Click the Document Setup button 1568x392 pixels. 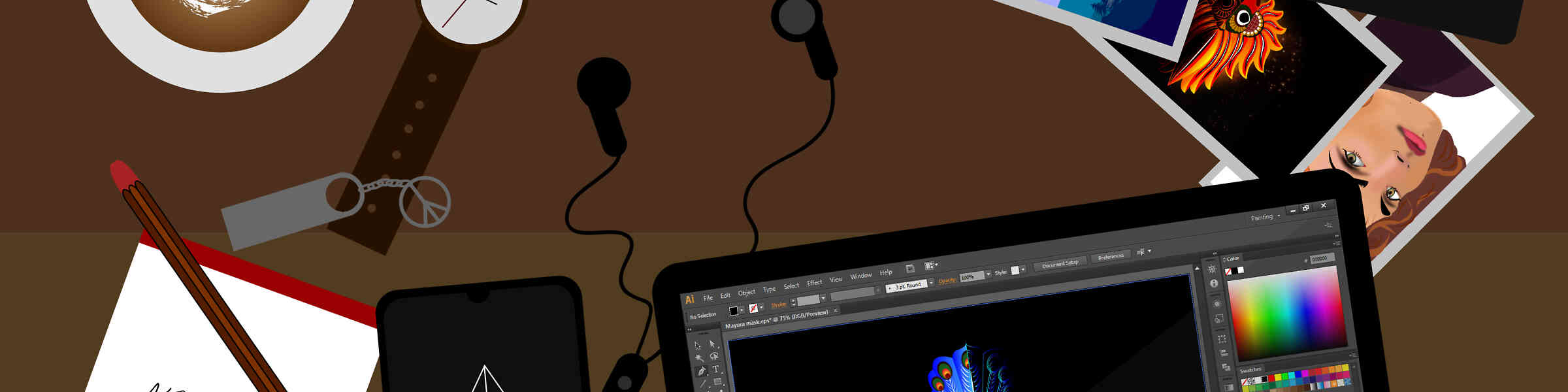1060,263
